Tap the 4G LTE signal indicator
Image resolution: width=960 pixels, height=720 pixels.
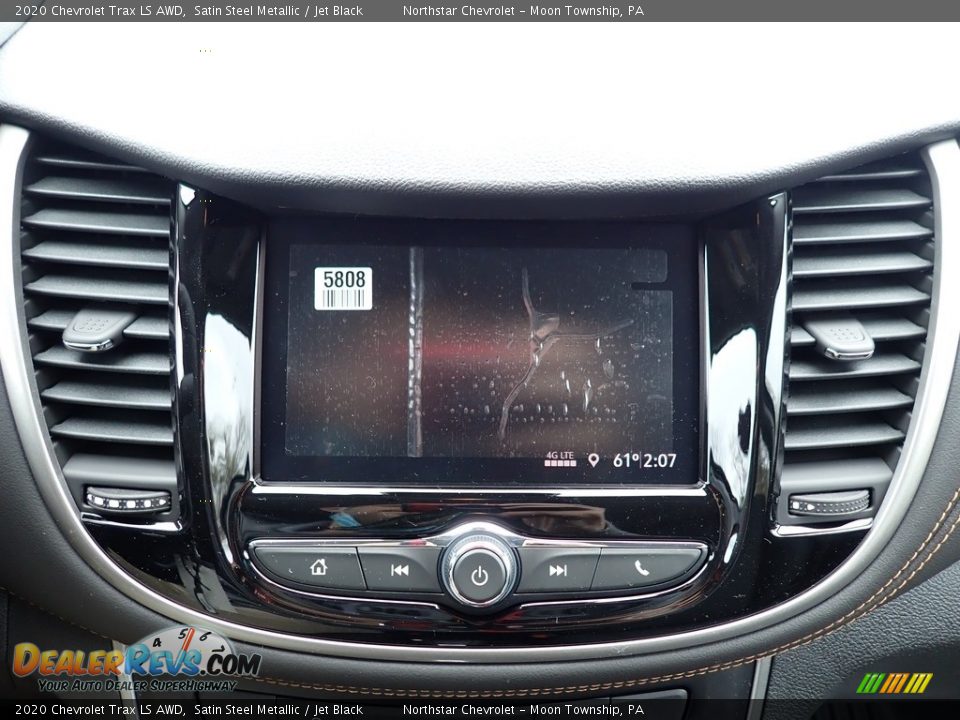click(x=560, y=459)
